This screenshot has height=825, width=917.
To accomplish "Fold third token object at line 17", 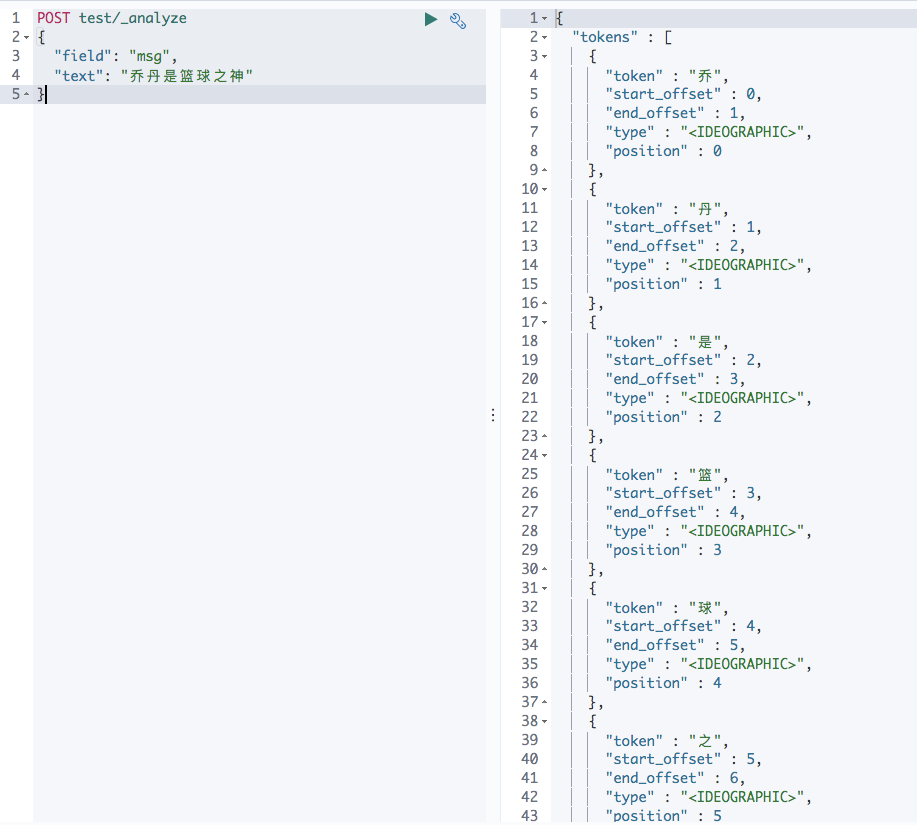I will point(544,322).
